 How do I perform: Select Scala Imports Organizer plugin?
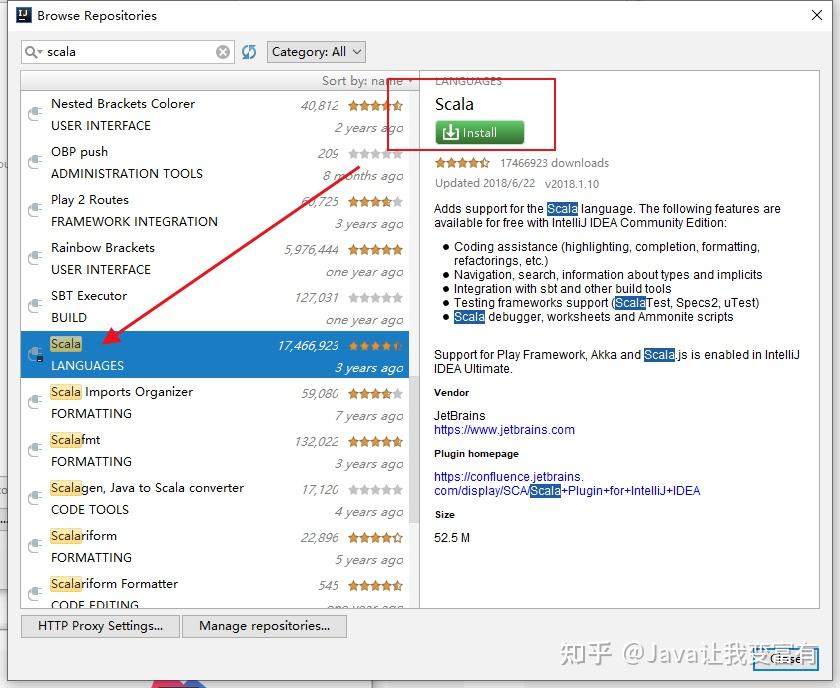[x=215, y=402]
